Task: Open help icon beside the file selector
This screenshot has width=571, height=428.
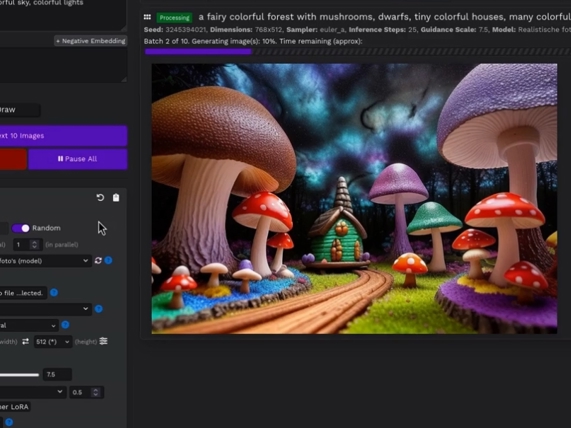Action: 54,292
